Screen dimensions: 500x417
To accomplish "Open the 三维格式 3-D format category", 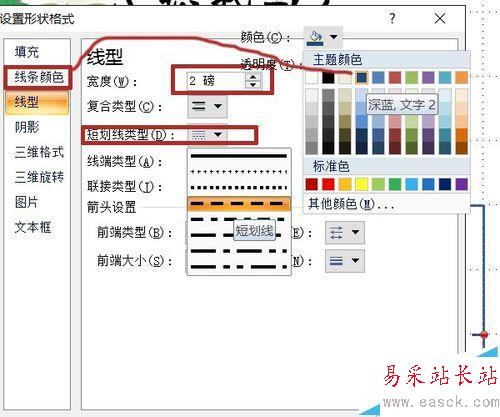I will (x=39, y=152).
